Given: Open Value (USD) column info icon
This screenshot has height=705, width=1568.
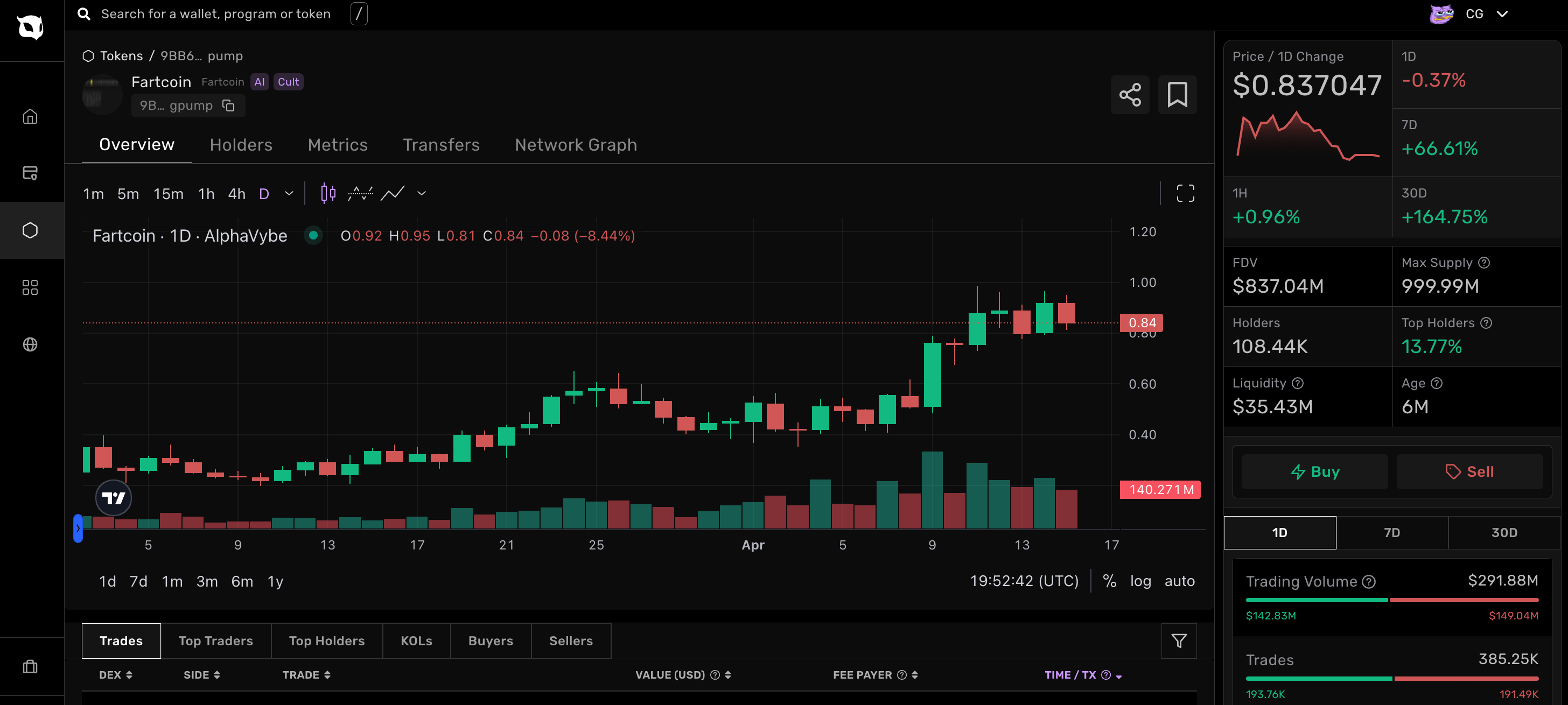Looking at the screenshot, I should click(x=715, y=674).
